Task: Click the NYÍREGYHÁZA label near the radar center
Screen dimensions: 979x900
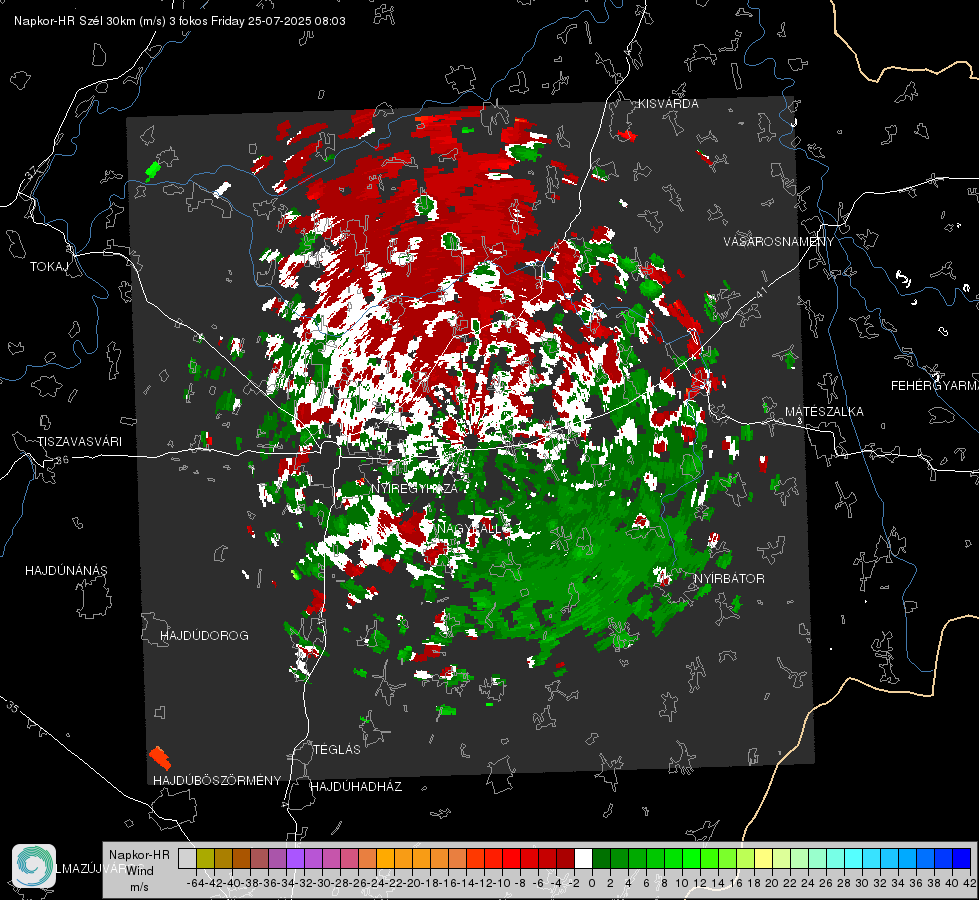Action: [x=415, y=488]
